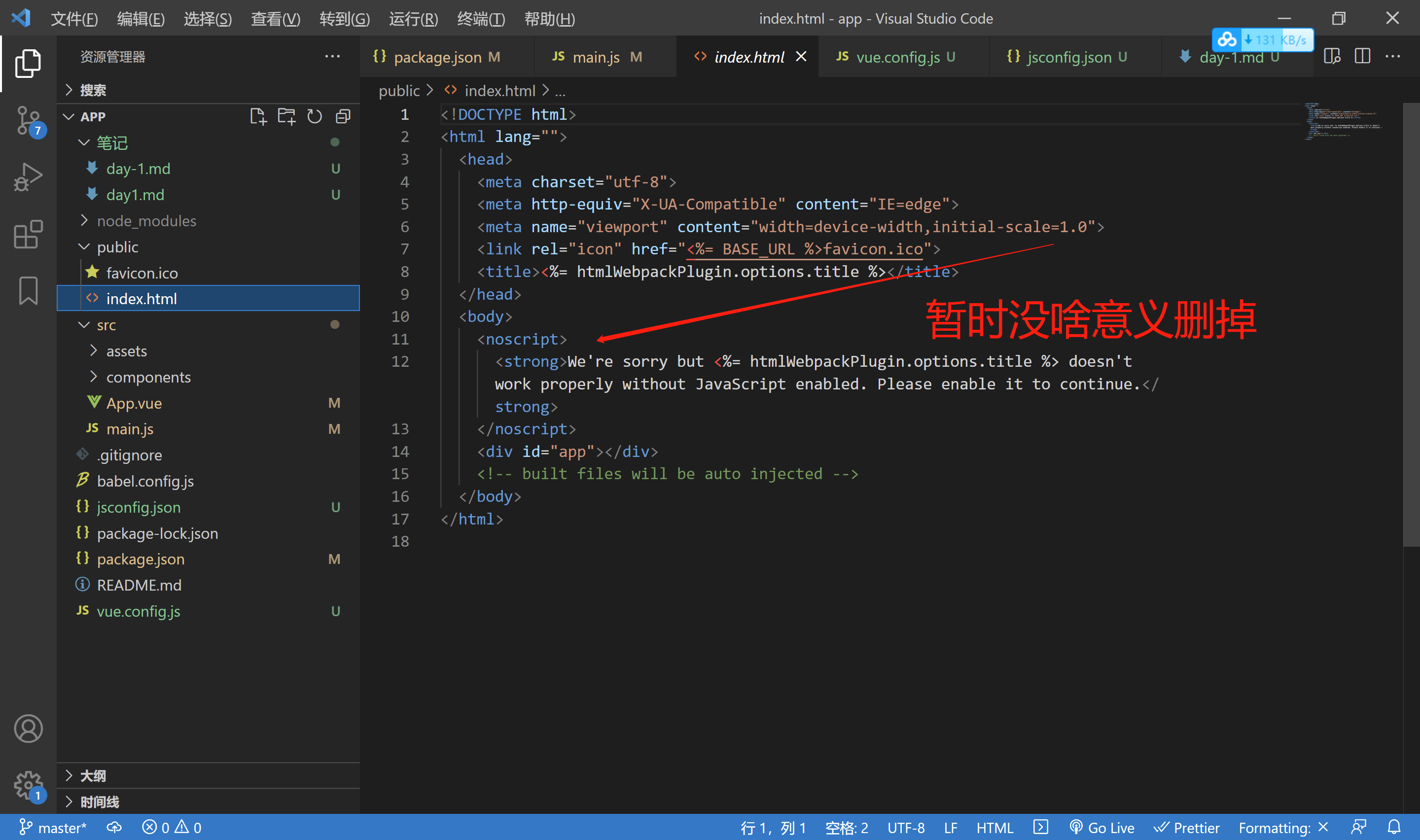Click the cloud publish sync icon
The image size is (1420, 840).
point(114,828)
